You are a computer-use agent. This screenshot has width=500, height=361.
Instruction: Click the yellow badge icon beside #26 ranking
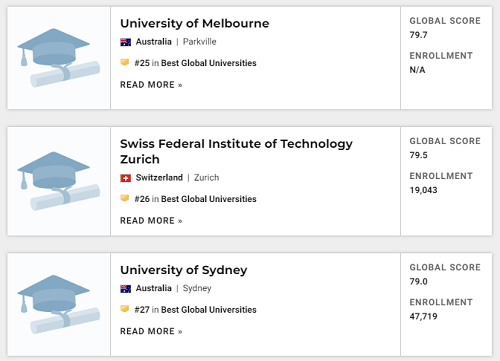125,198
